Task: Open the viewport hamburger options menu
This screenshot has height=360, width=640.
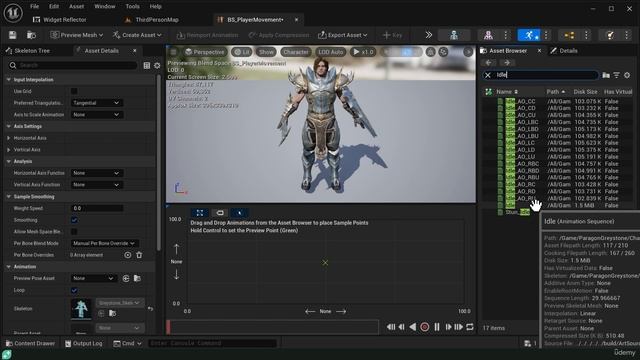Action: [173, 52]
